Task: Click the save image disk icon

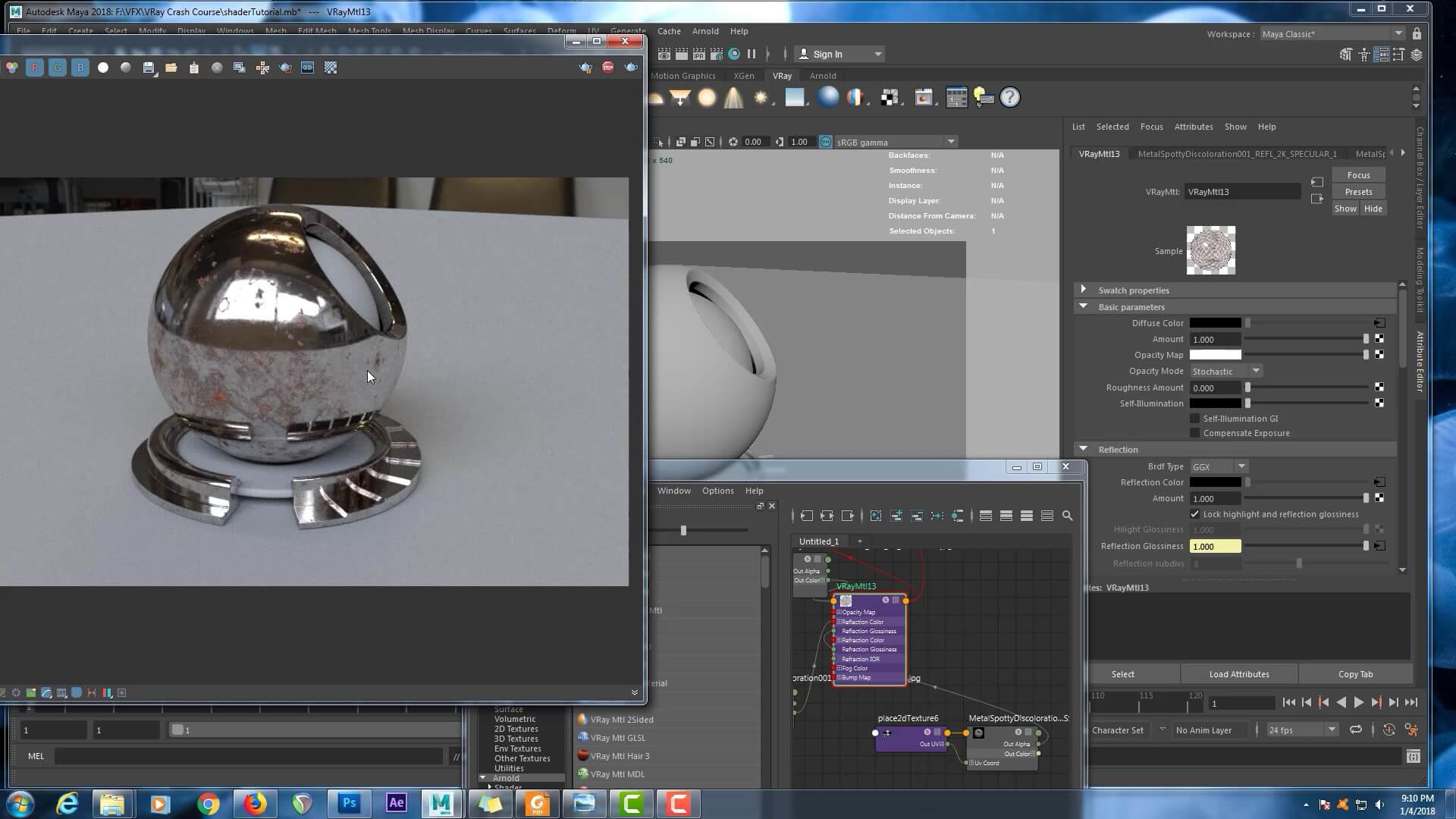Action: click(149, 67)
